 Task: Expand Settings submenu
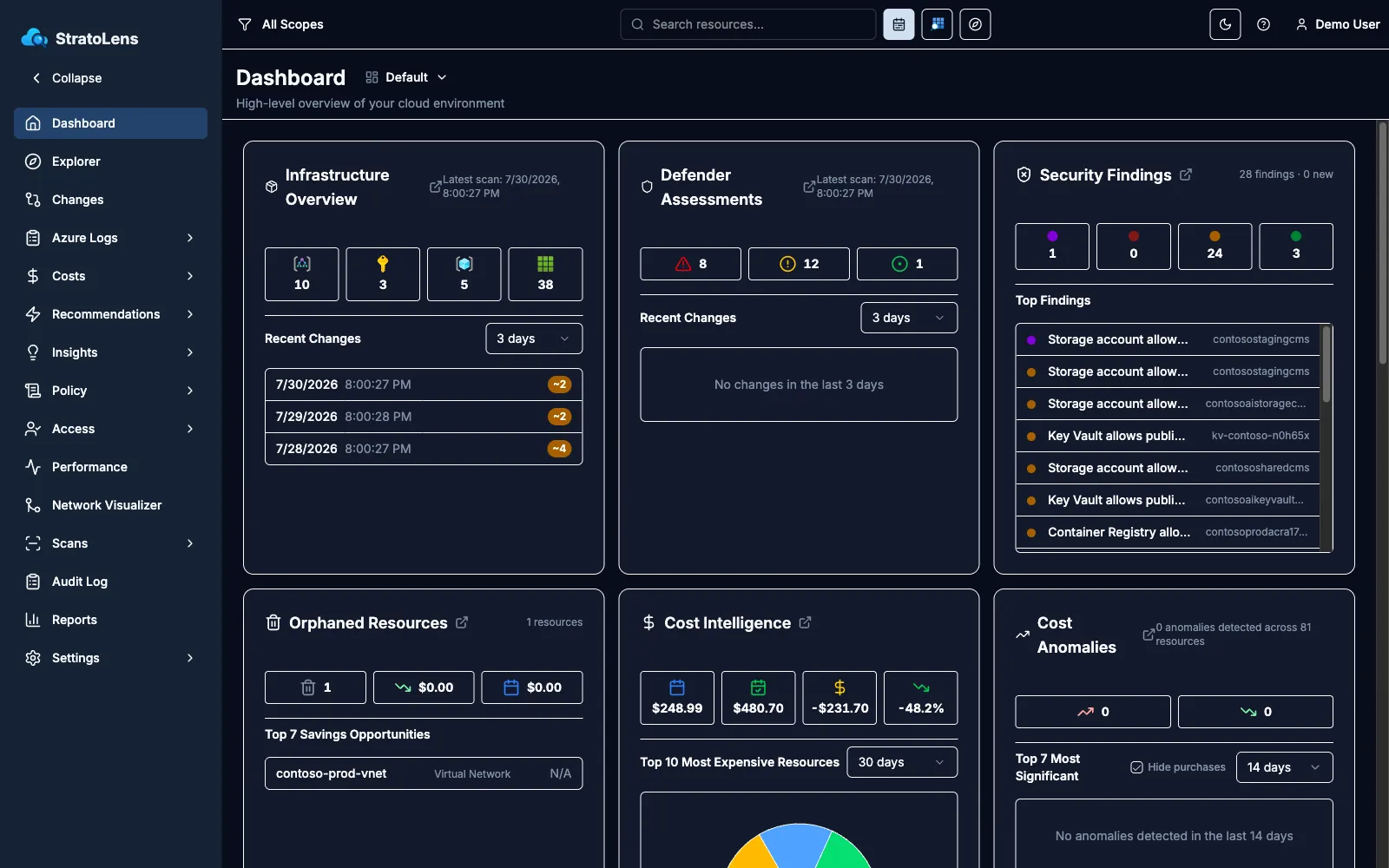coord(110,658)
